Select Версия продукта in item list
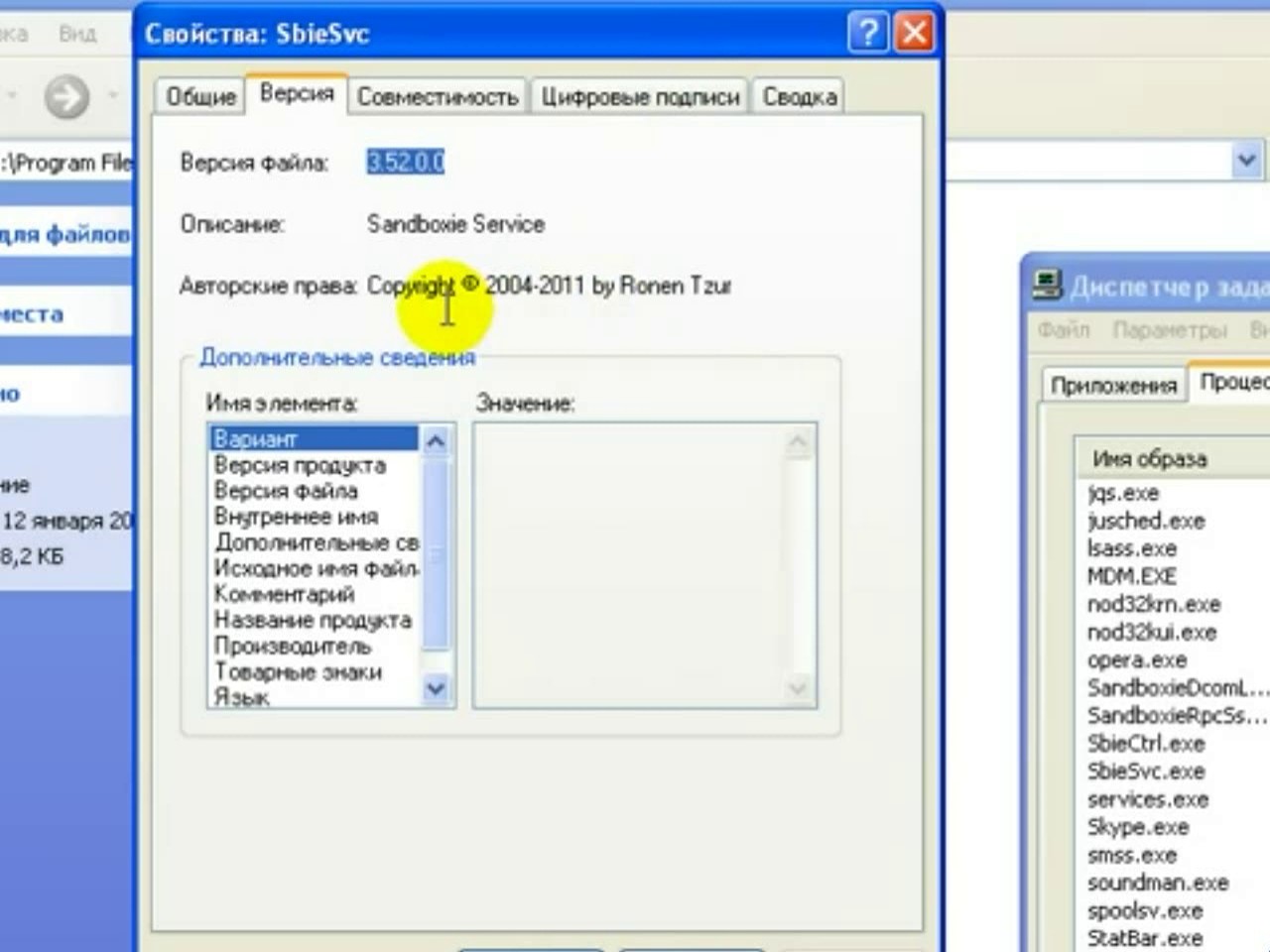The height and width of the screenshot is (952, 1270). (300, 465)
